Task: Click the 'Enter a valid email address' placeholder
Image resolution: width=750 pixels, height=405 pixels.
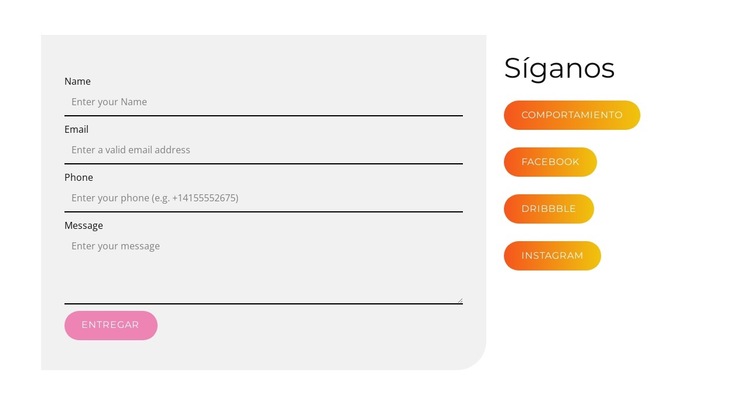Action: click(x=131, y=150)
